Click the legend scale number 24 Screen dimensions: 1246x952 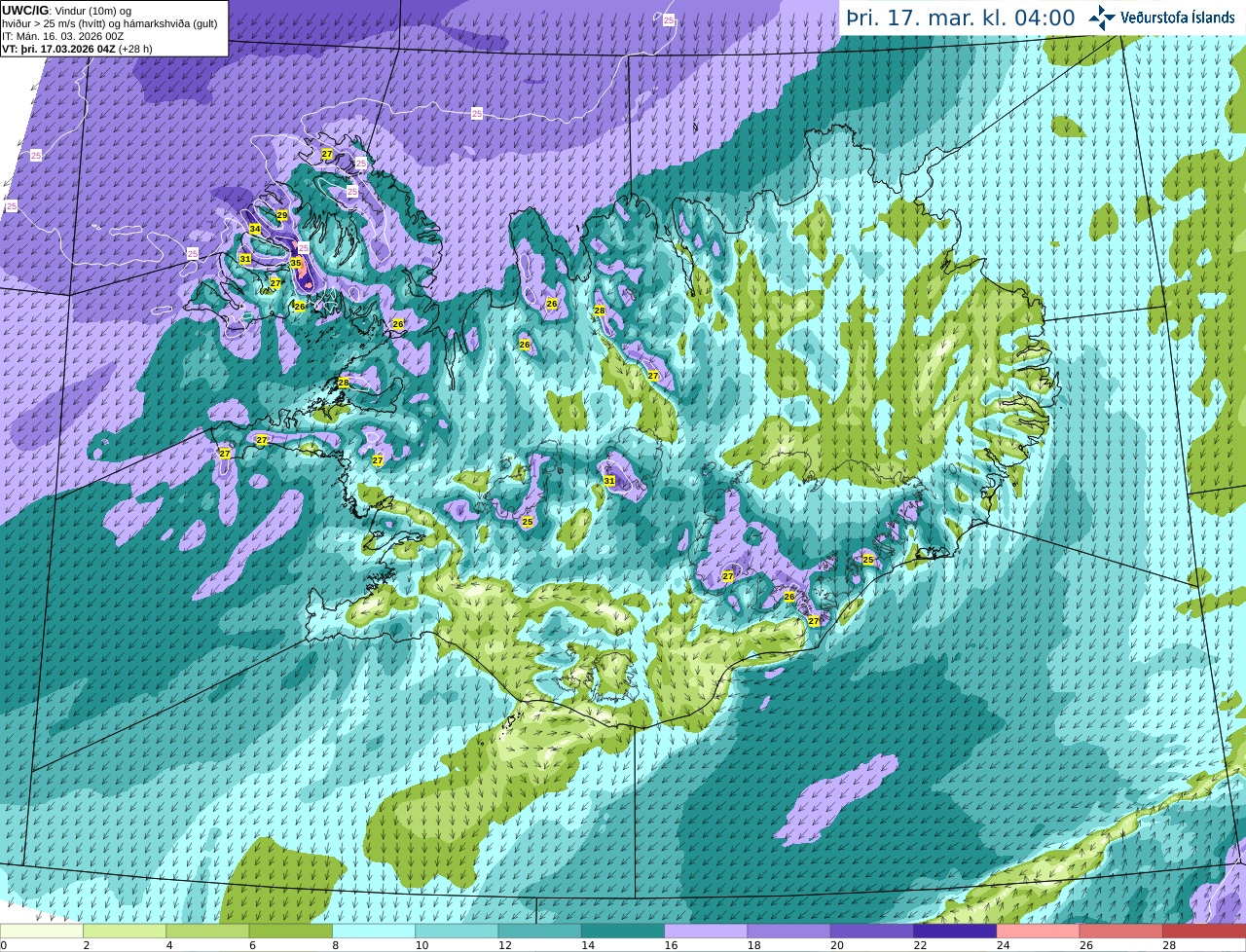coord(1004,945)
